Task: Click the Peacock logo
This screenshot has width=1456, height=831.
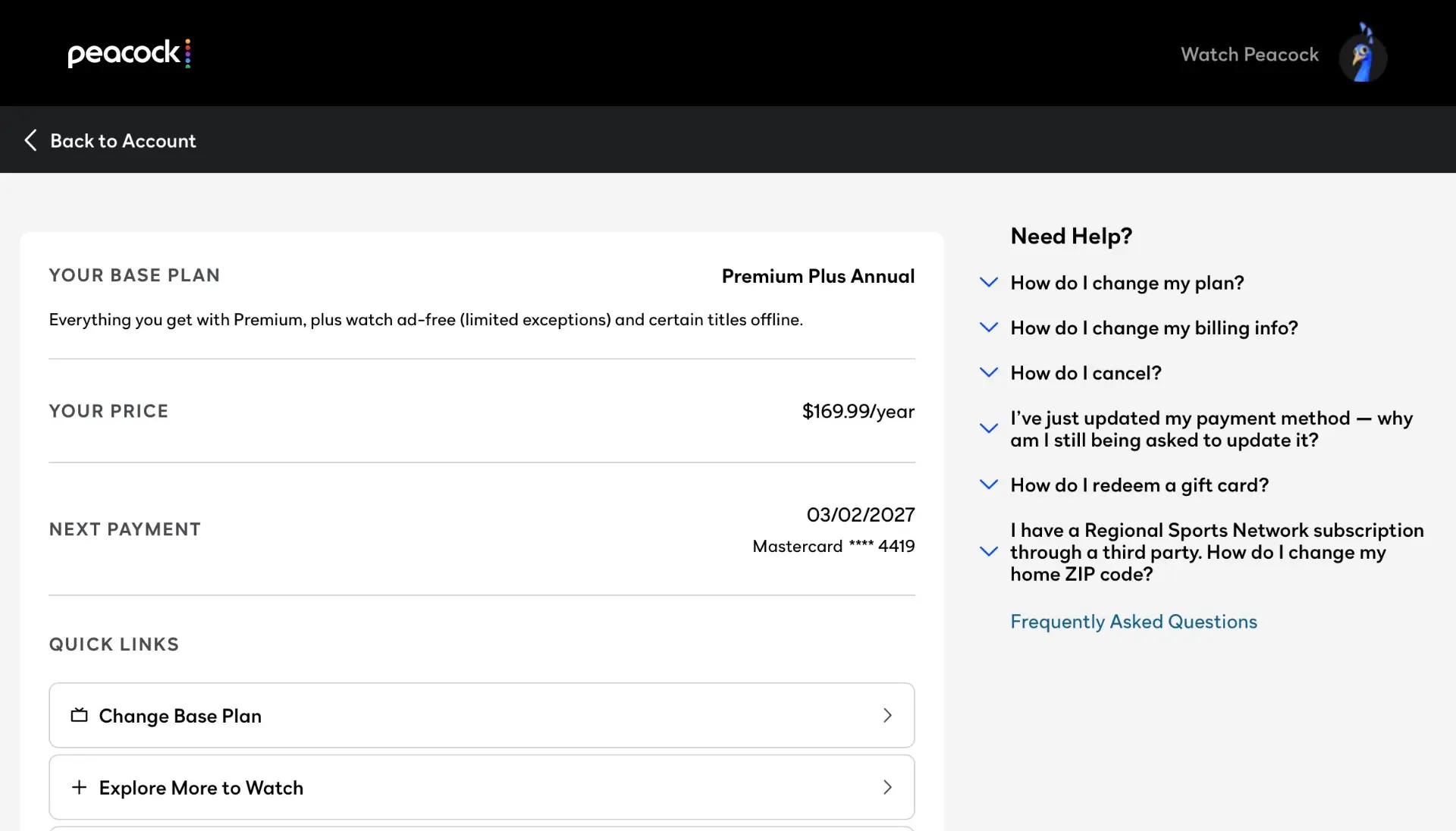Action: point(129,53)
